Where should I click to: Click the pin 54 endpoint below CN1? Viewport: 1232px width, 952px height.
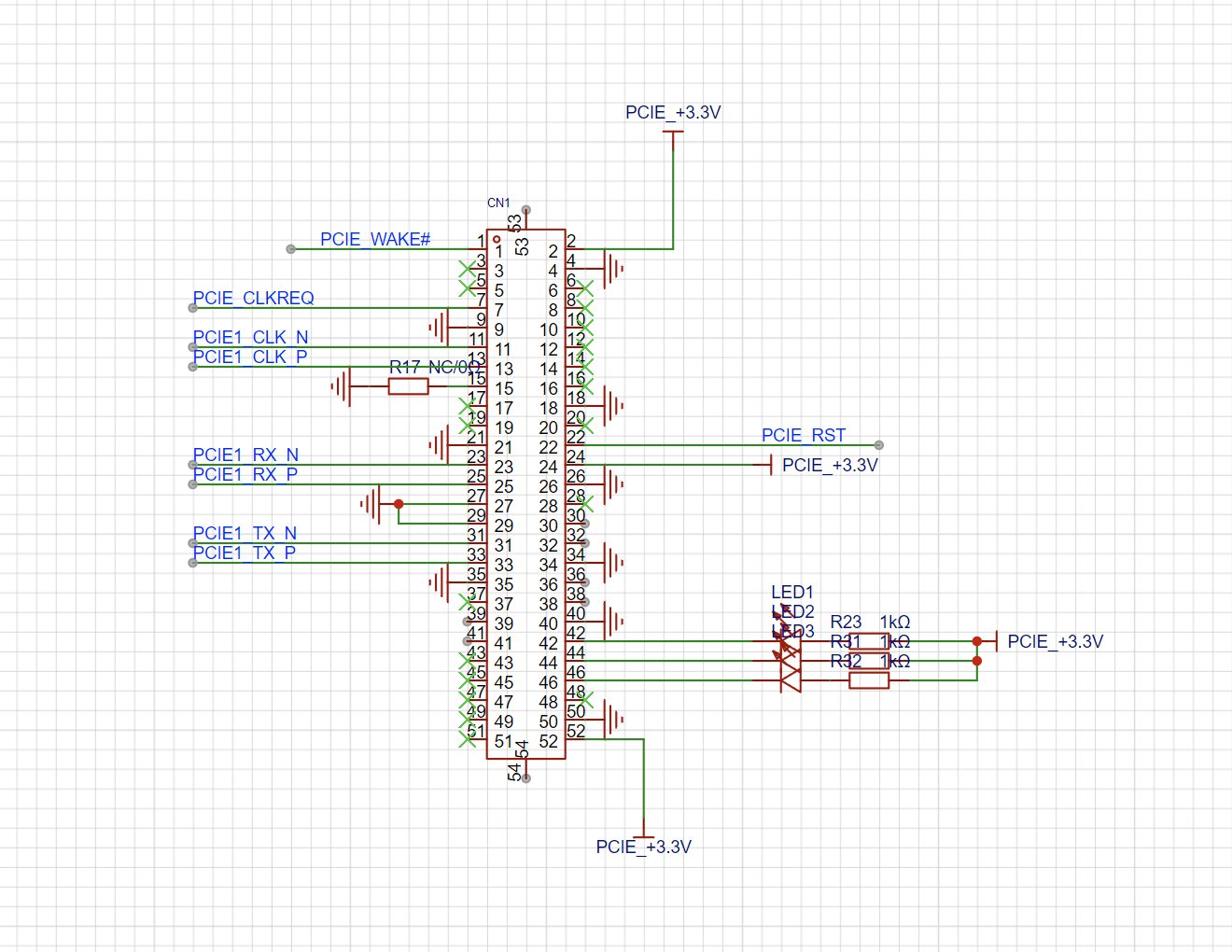tap(526, 778)
